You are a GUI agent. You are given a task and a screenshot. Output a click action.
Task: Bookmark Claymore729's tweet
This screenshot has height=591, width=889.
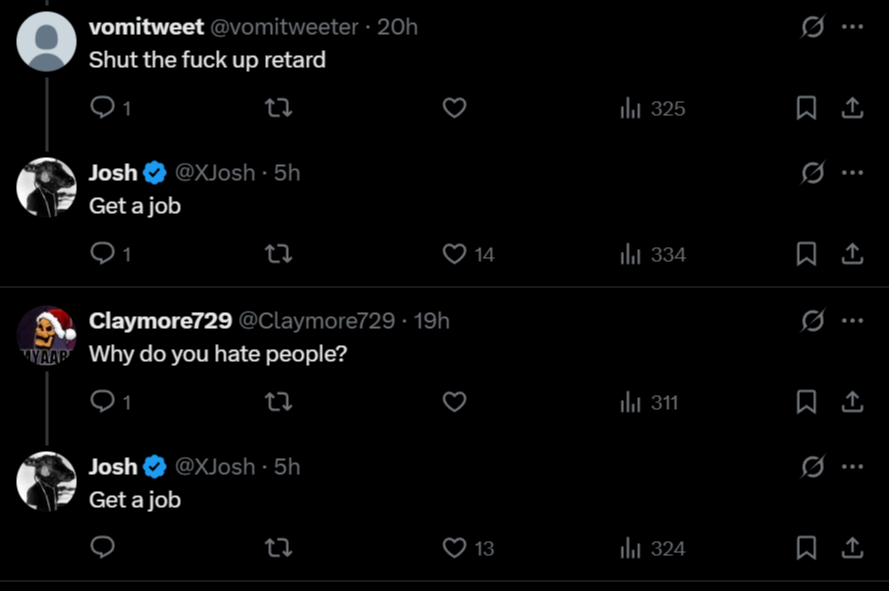click(806, 402)
